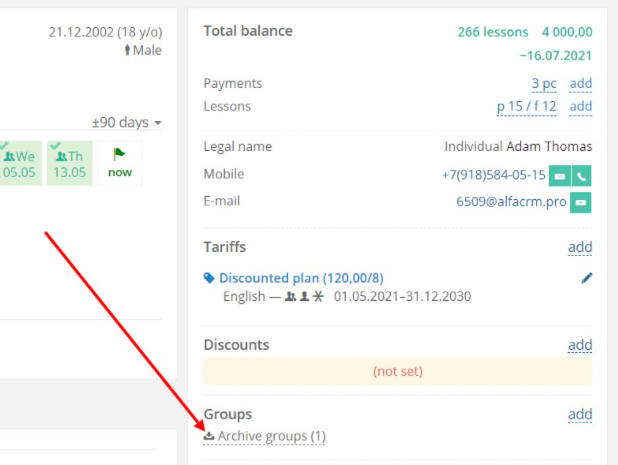Click the 266 lessons balance value
618x465 pixels.
click(493, 32)
